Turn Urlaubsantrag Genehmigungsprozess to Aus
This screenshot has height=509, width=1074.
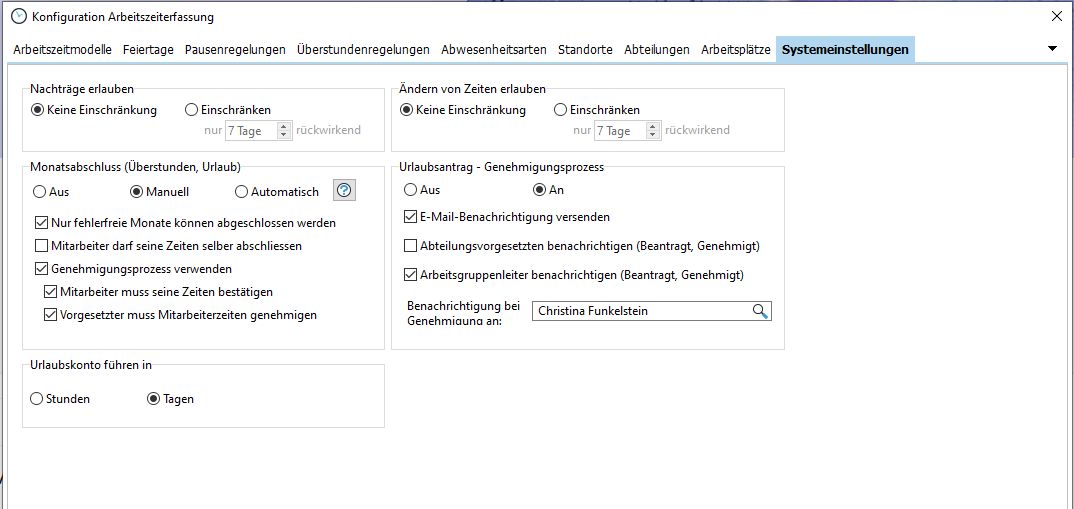(x=410, y=190)
